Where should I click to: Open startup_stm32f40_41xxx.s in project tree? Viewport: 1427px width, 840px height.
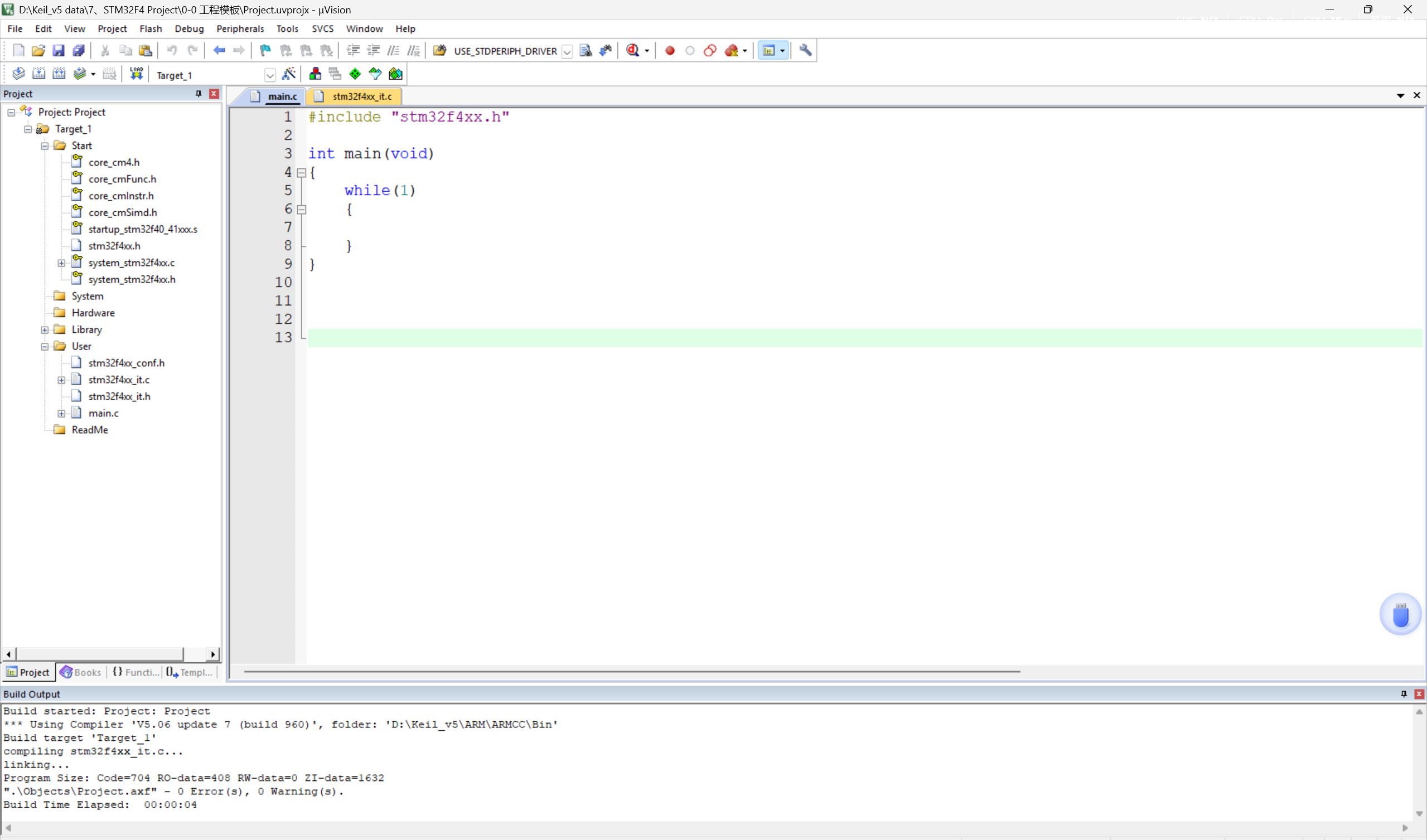pyautogui.click(x=143, y=229)
